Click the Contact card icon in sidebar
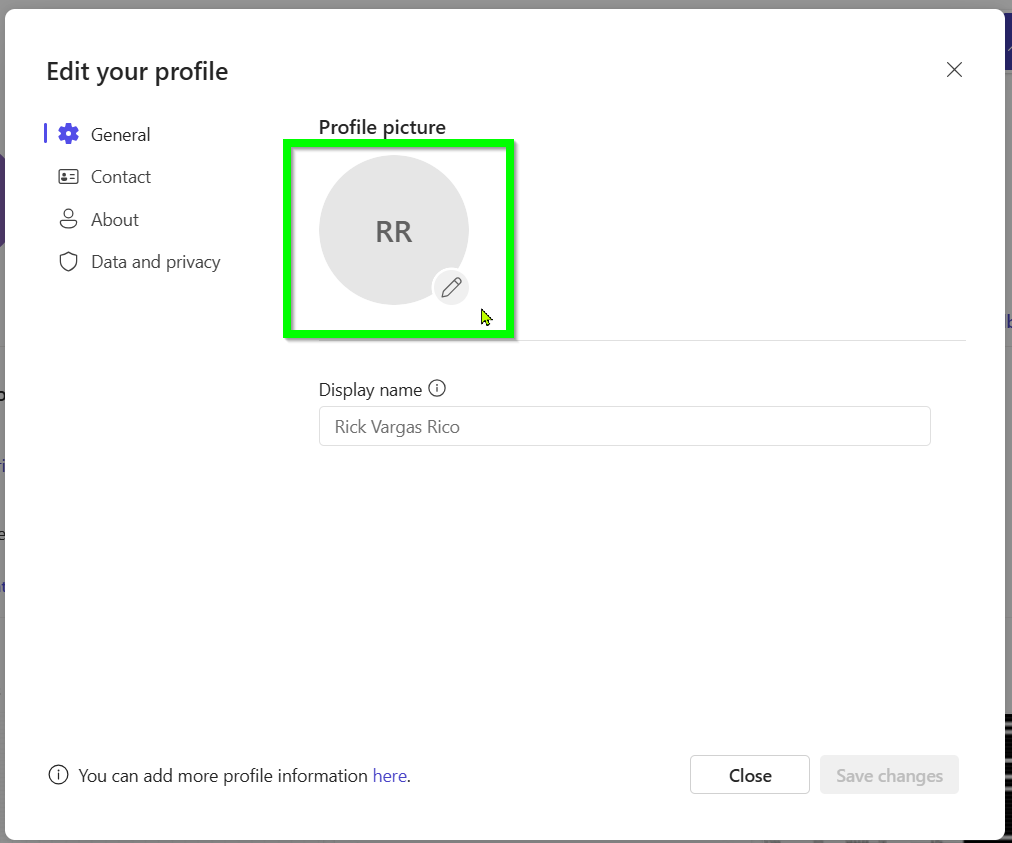Viewport: 1012px width, 843px height. click(67, 176)
